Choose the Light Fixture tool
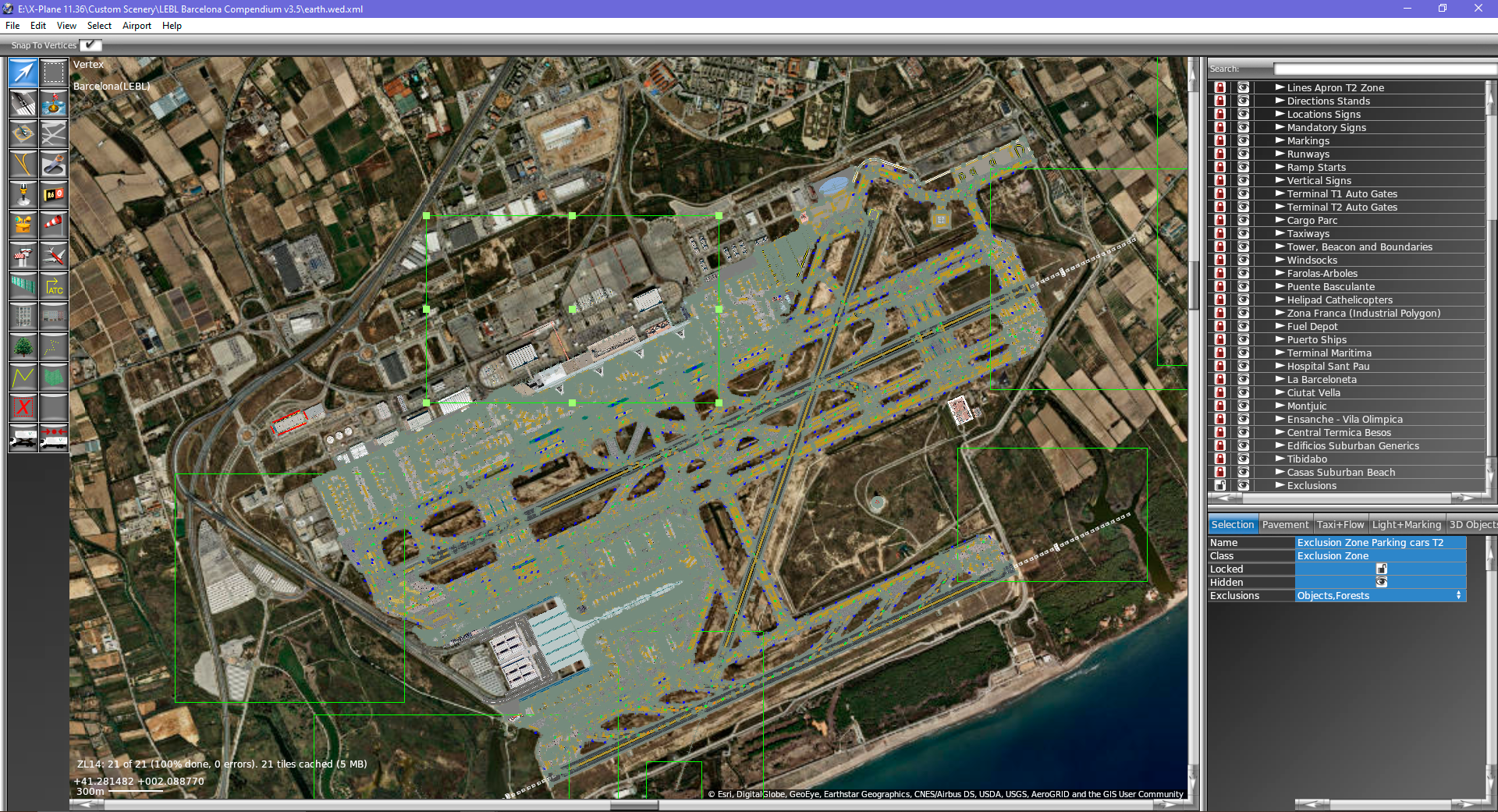 (x=23, y=195)
